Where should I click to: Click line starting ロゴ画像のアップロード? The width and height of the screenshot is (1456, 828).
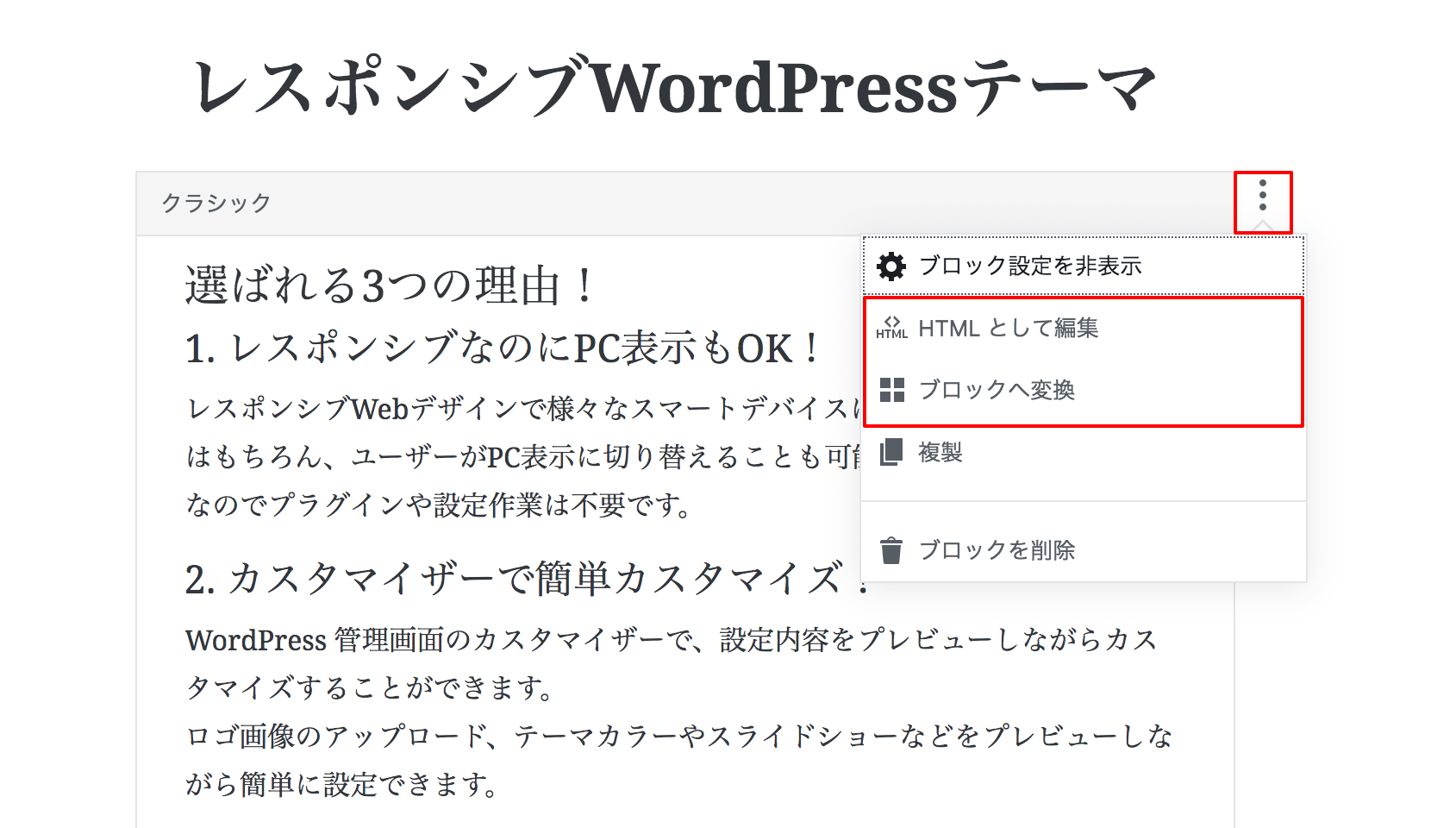679,737
